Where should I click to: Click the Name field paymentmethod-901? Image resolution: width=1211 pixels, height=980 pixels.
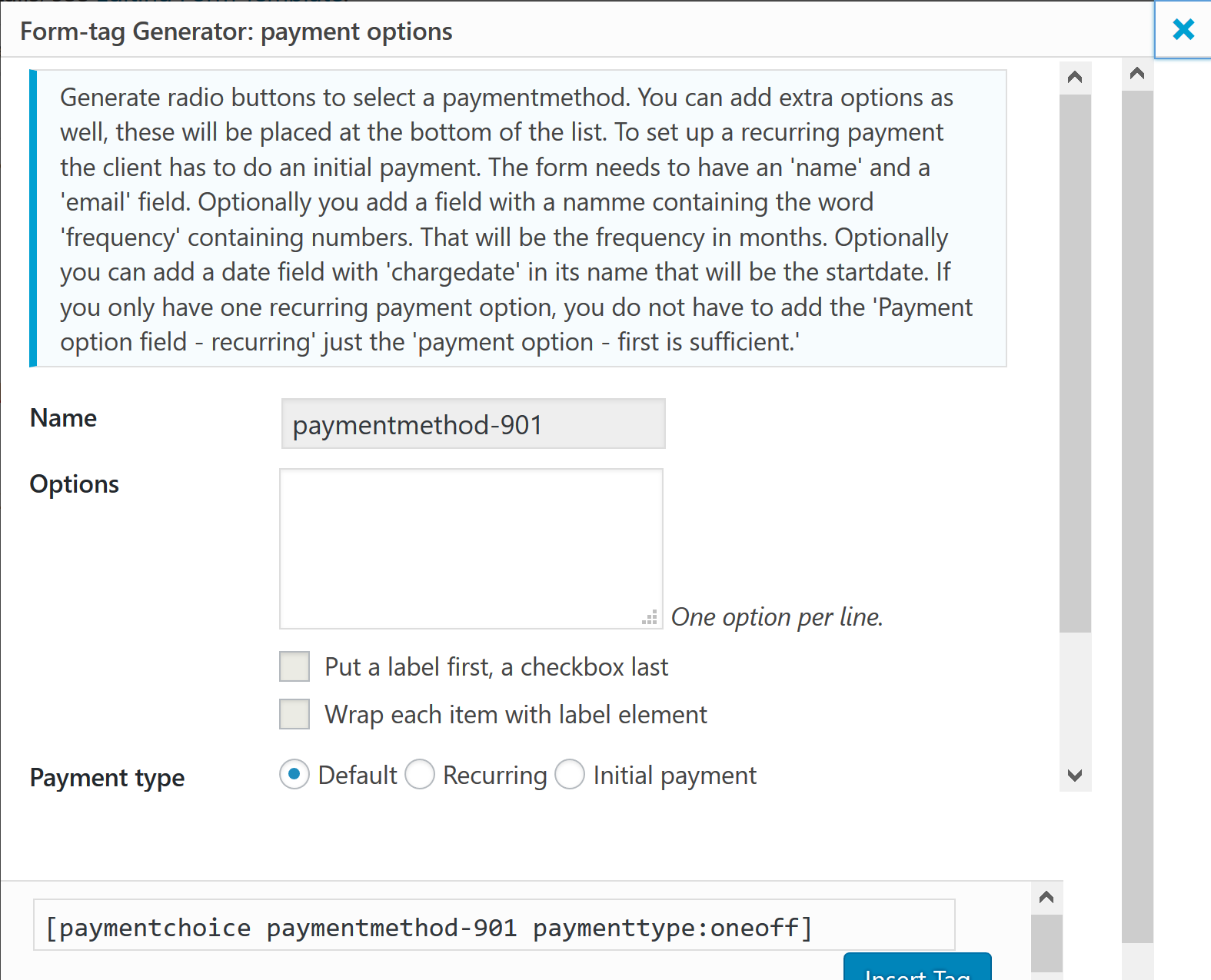473,424
